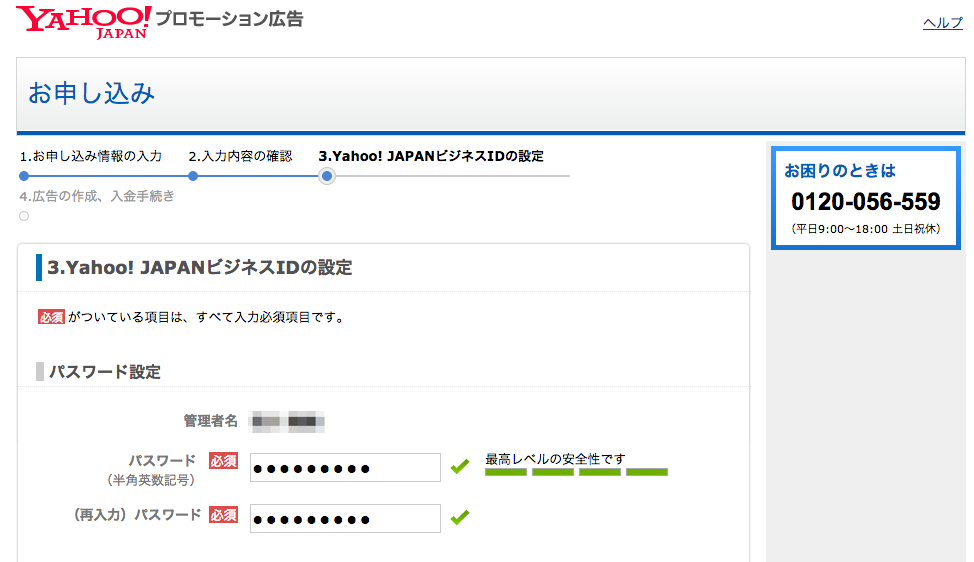This screenshot has height=562, width=974.
Task: Click the 必須 badge in the instruction sentence
Action: tap(52, 317)
